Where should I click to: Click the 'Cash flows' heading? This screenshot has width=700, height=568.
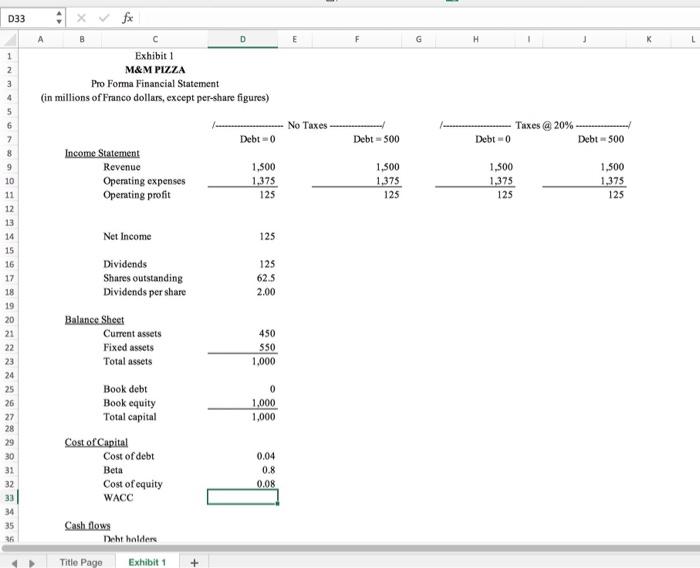[88, 526]
